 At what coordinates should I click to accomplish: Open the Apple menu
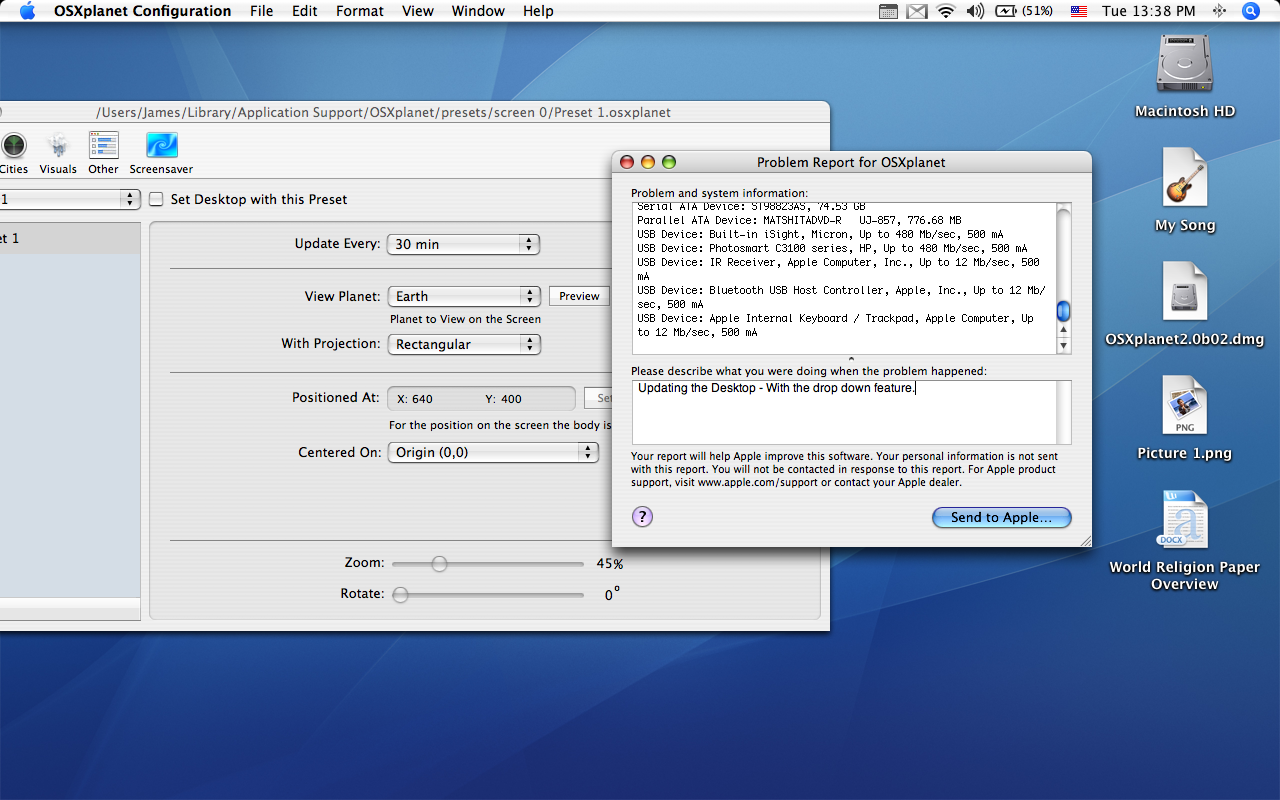pyautogui.click(x=27, y=11)
